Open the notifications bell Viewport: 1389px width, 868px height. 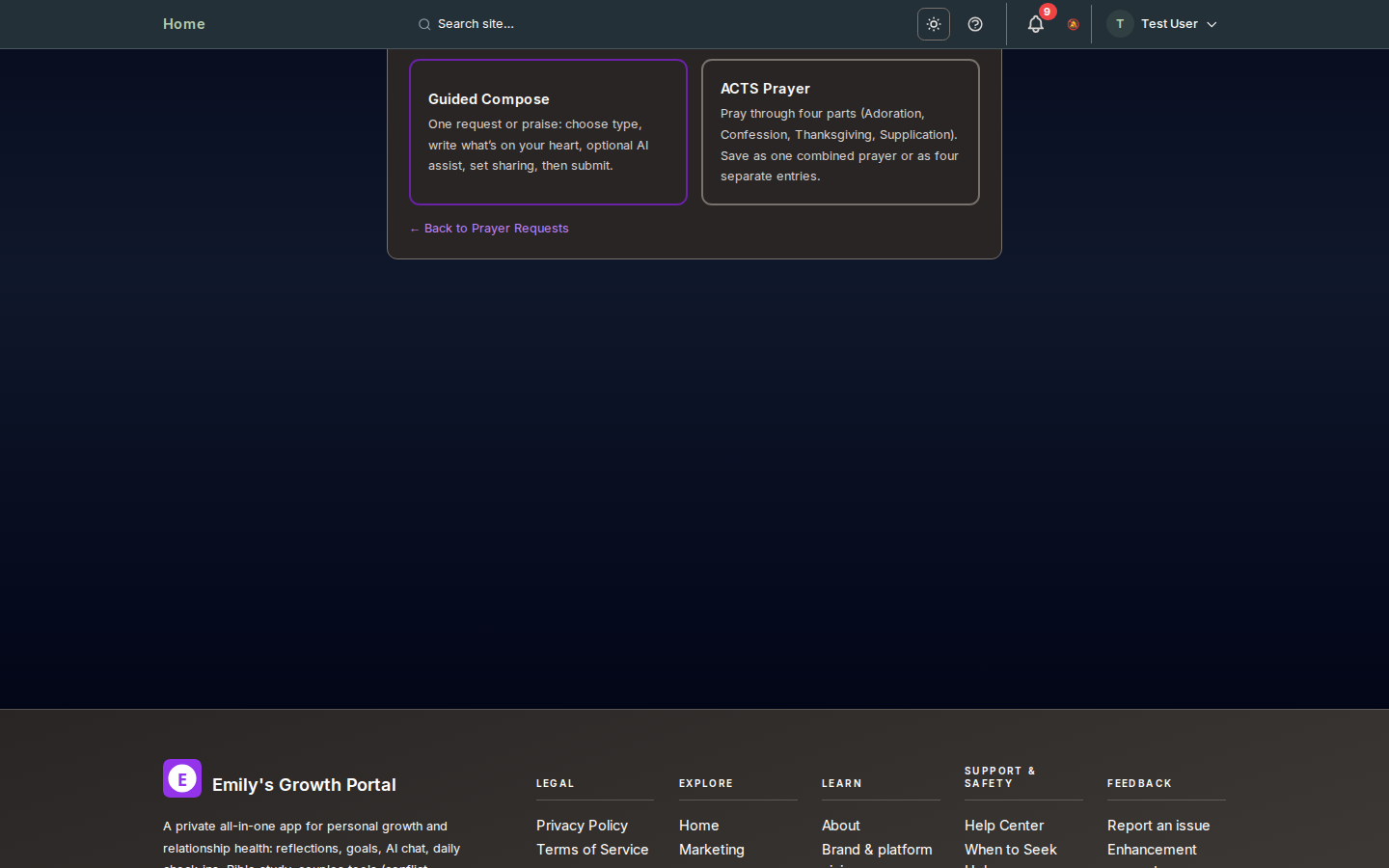pyautogui.click(x=1035, y=25)
